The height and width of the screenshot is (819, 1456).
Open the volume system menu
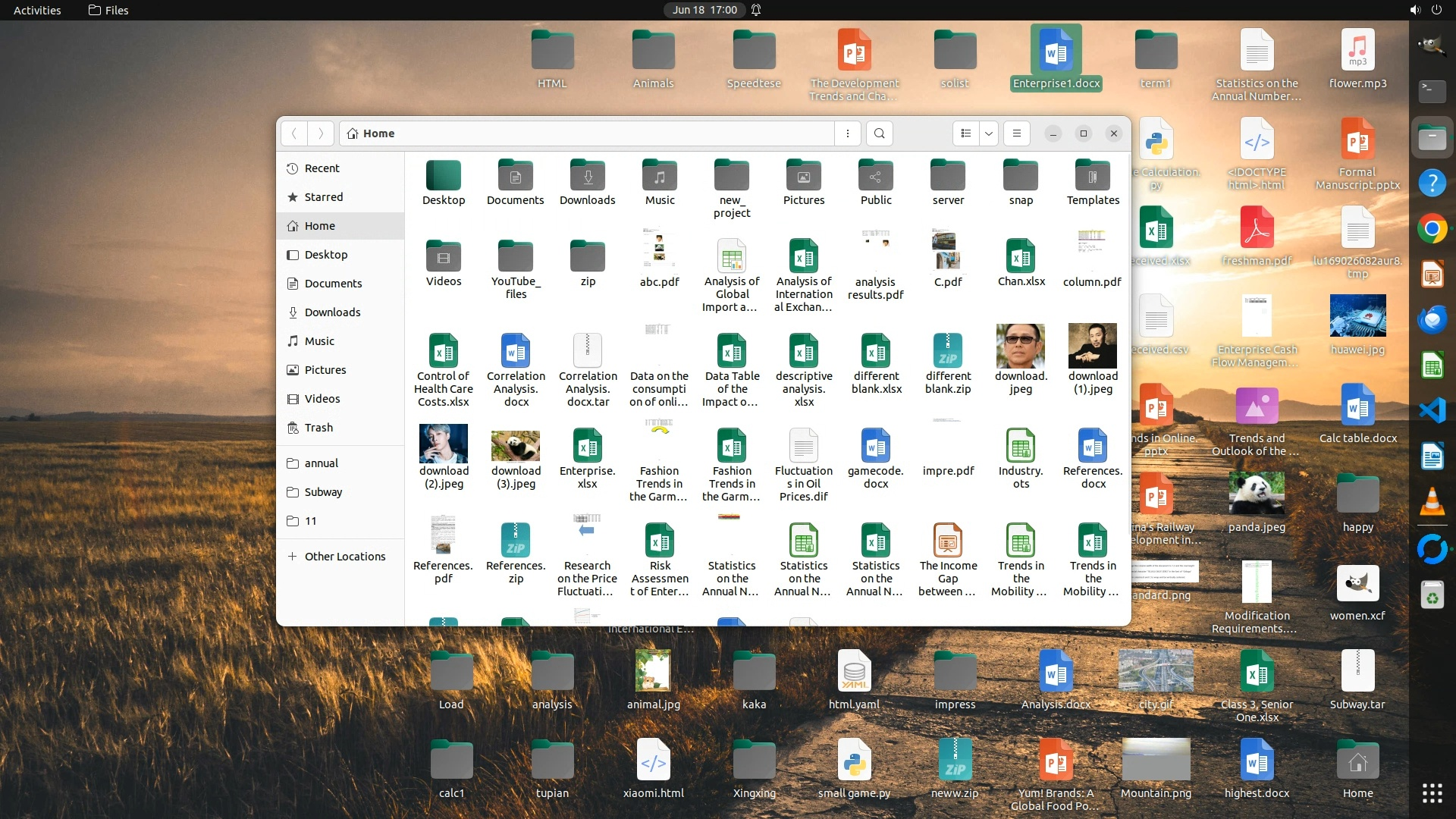(1415, 10)
